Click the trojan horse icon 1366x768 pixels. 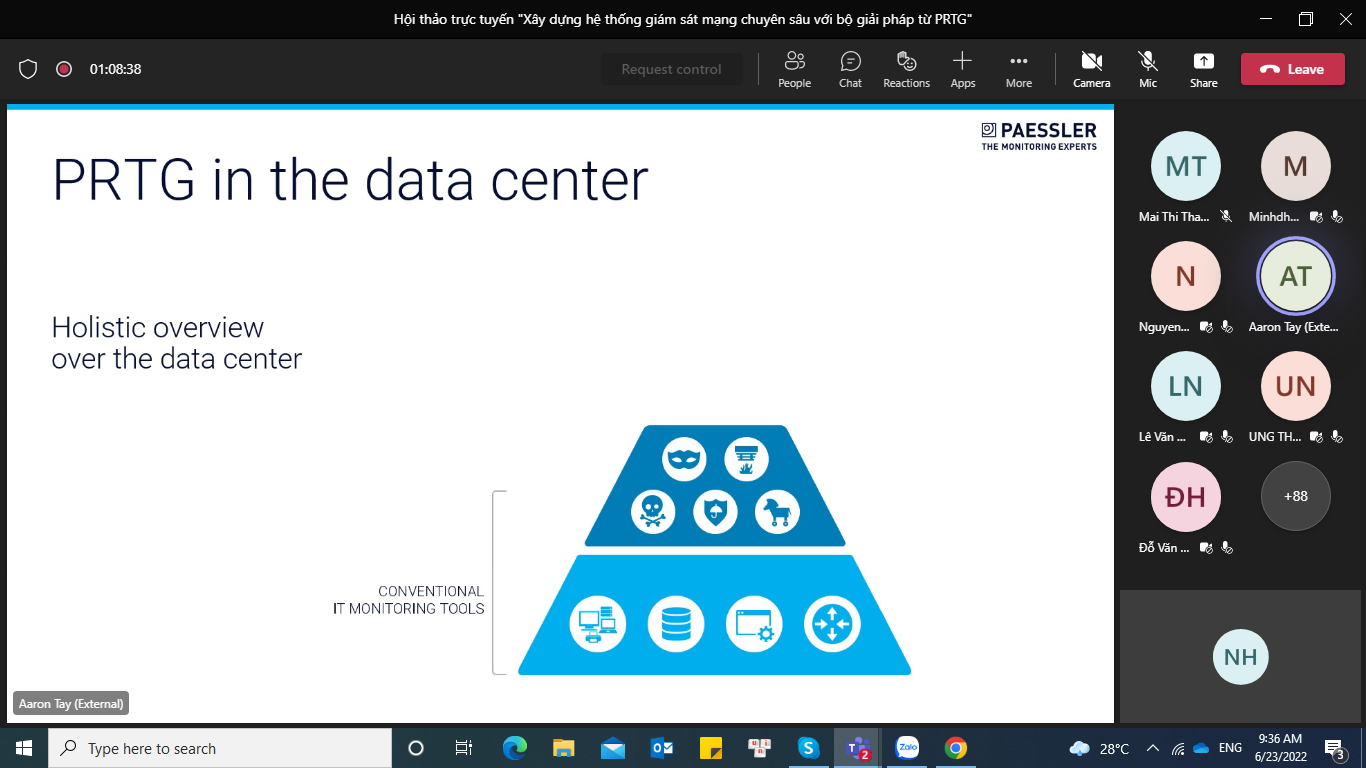click(777, 512)
